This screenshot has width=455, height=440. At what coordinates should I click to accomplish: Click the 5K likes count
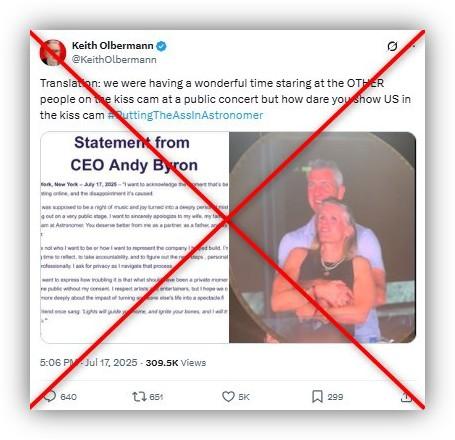[244, 397]
